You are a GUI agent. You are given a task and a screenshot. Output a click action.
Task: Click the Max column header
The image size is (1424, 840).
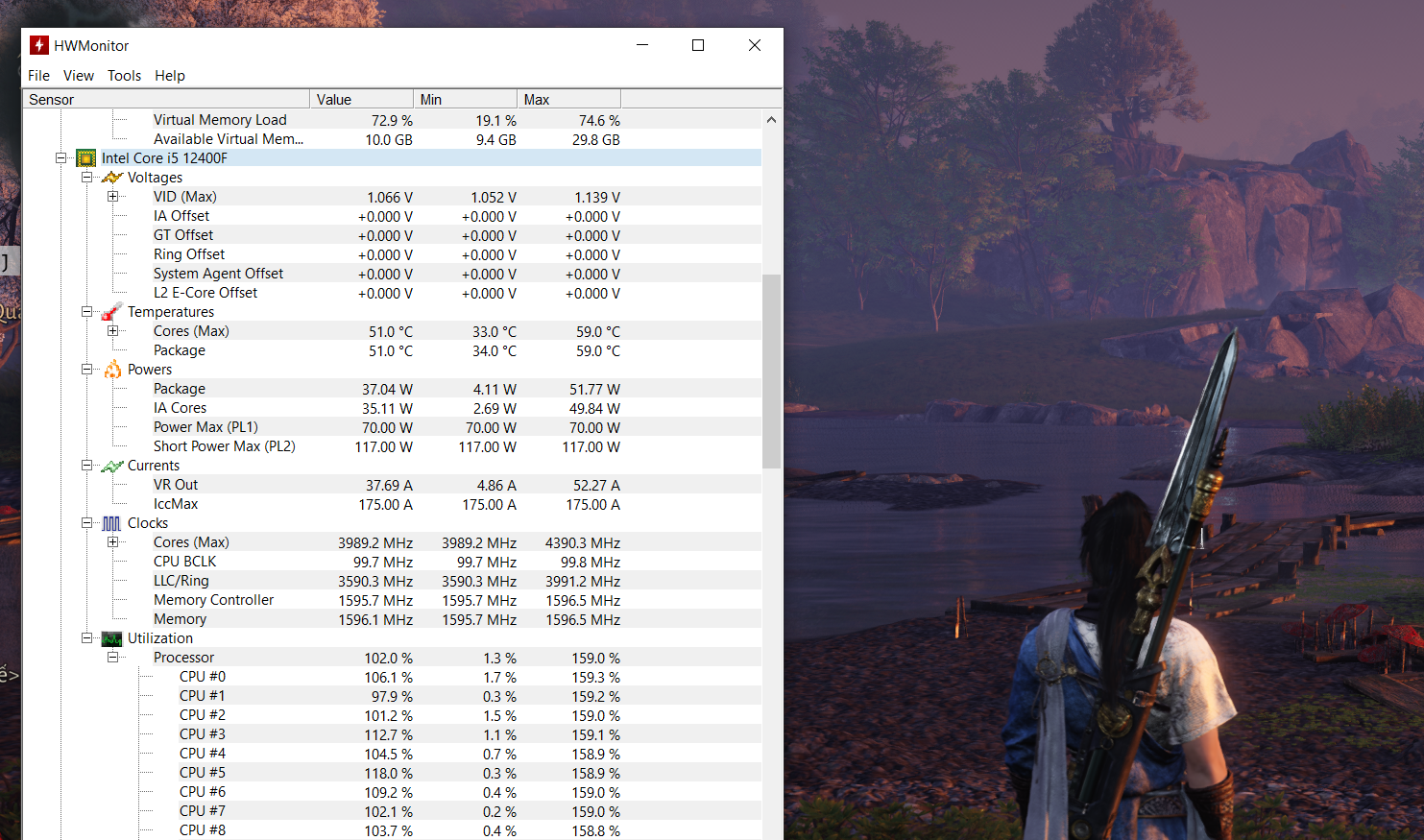(x=568, y=100)
